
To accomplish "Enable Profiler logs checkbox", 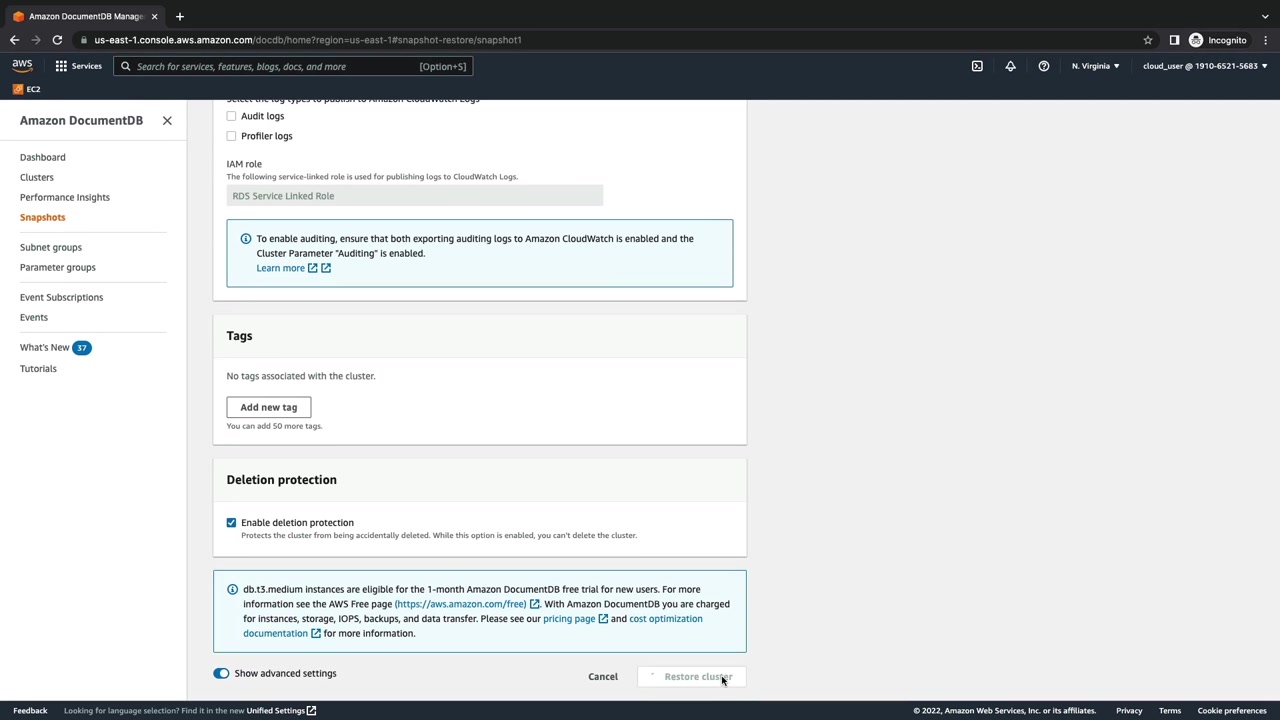I will pyautogui.click(x=232, y=136).
